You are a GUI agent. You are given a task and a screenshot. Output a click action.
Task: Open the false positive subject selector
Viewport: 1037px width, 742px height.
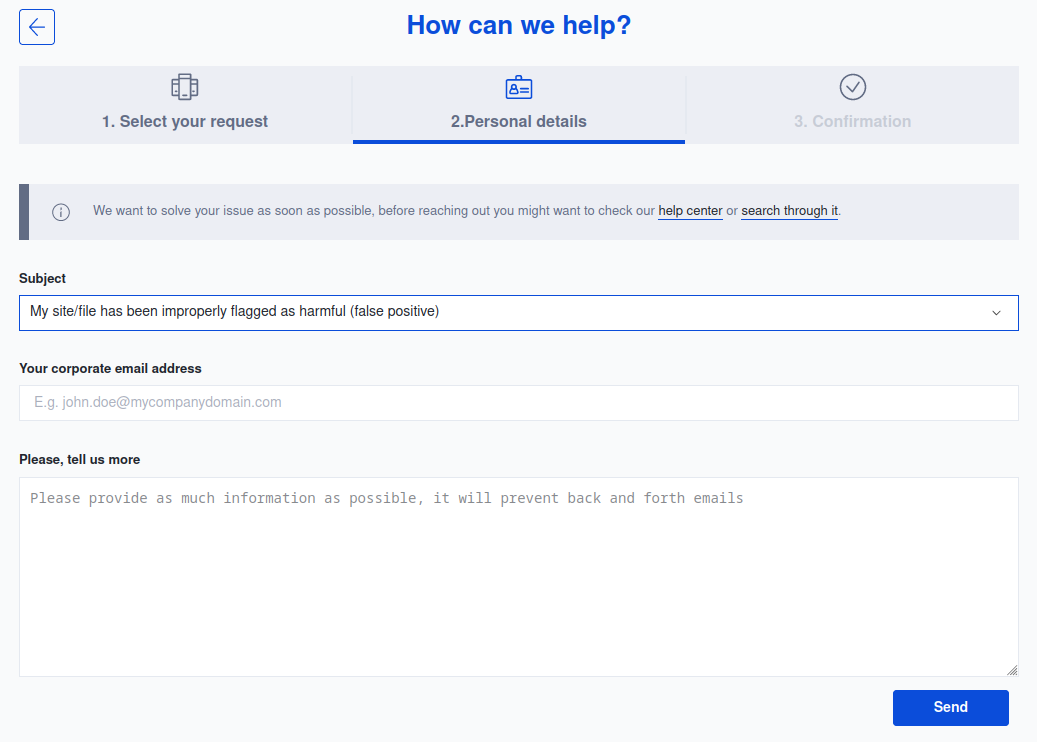(519, 312)
